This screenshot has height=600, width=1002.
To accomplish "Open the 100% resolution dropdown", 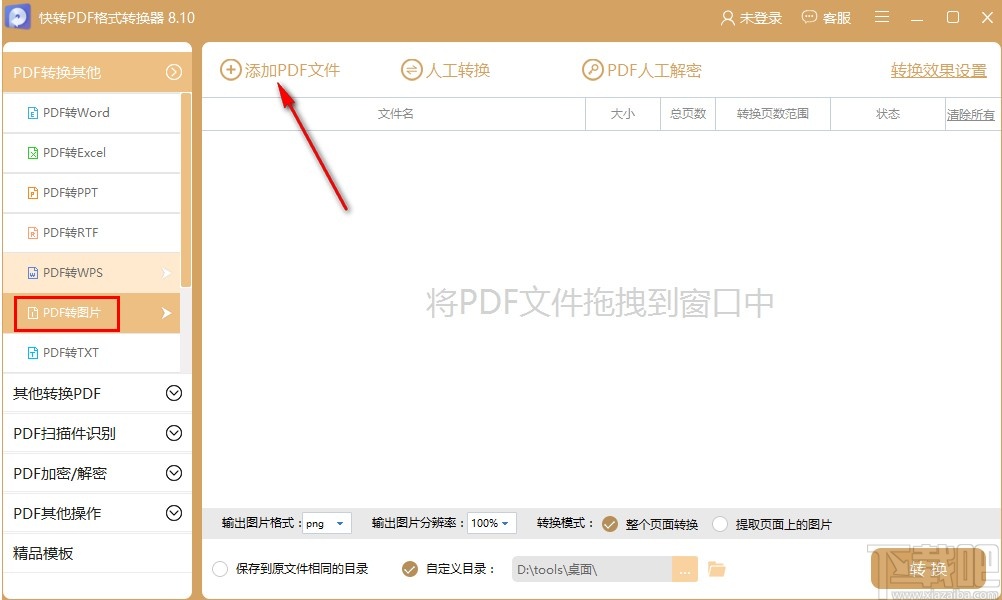I will [490, 523].
